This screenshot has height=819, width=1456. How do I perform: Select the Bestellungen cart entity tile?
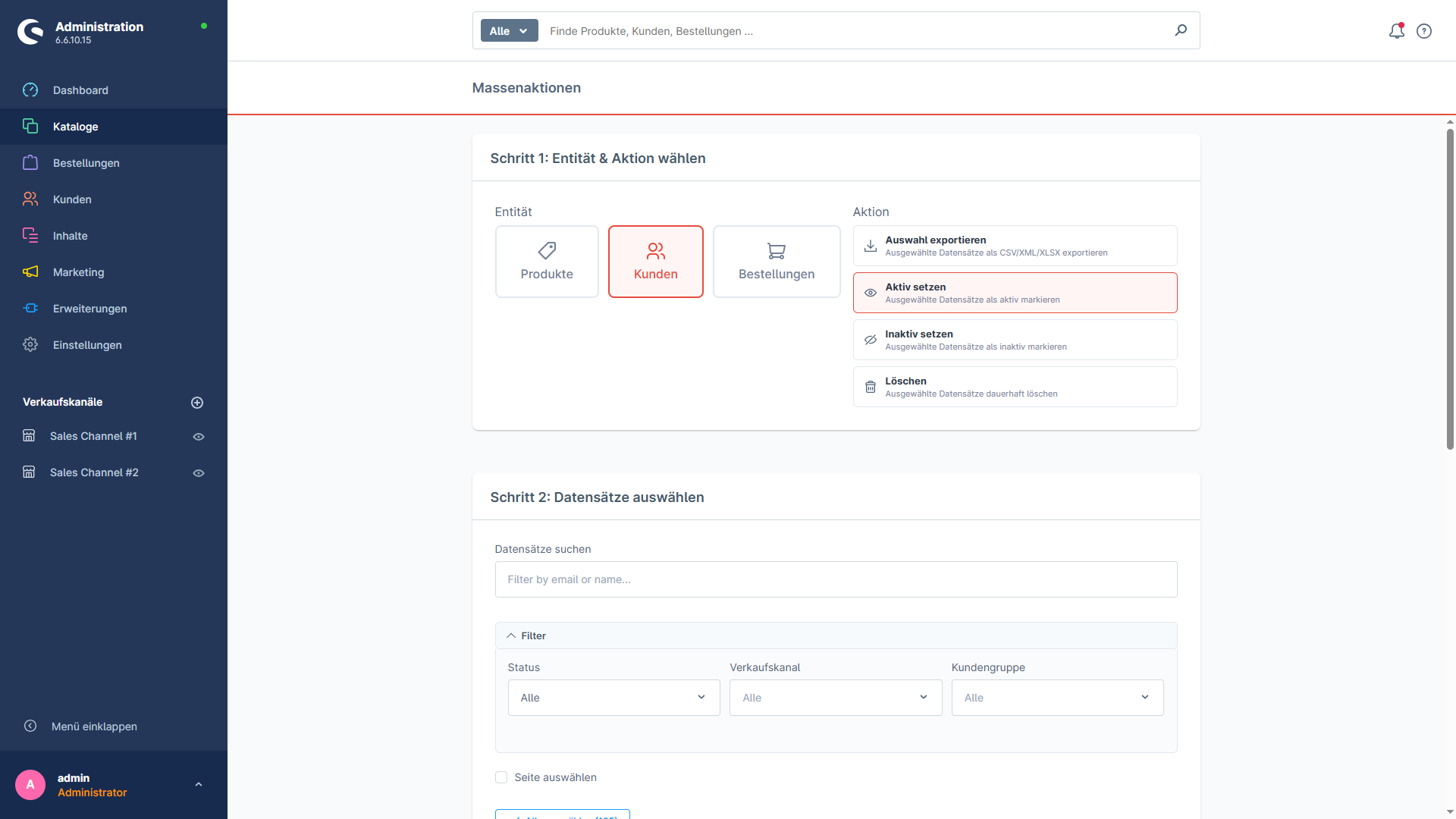pyautogui.click(x=777, y=262)
